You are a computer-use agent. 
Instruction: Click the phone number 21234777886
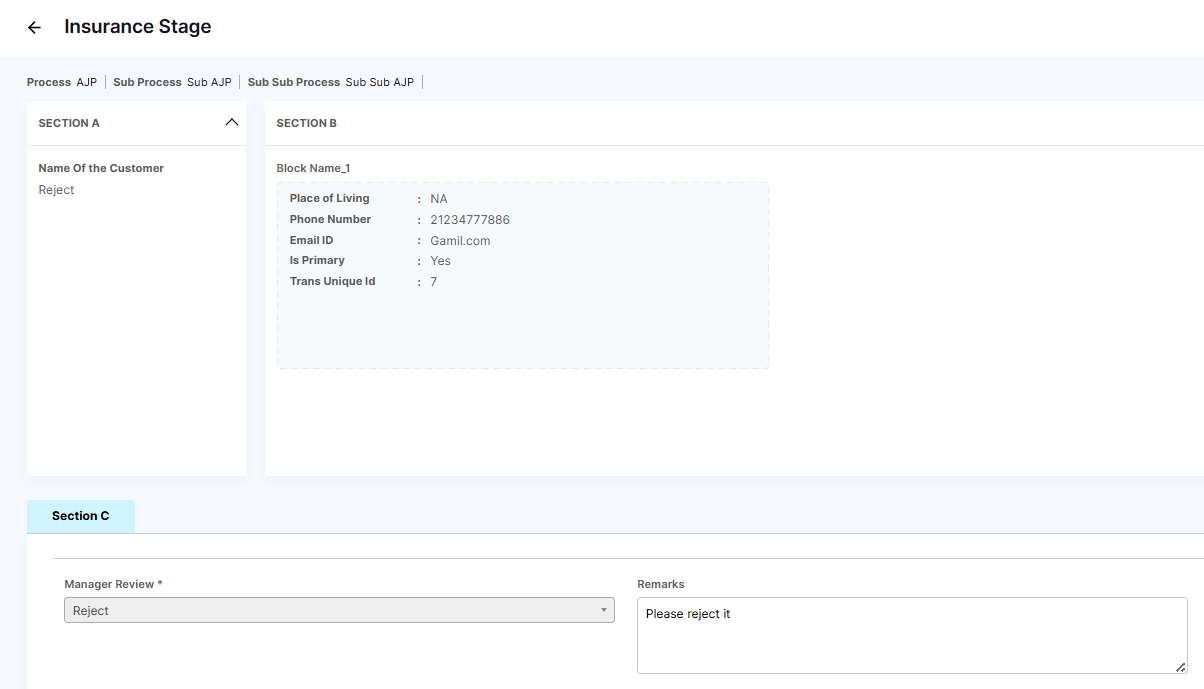470,220
